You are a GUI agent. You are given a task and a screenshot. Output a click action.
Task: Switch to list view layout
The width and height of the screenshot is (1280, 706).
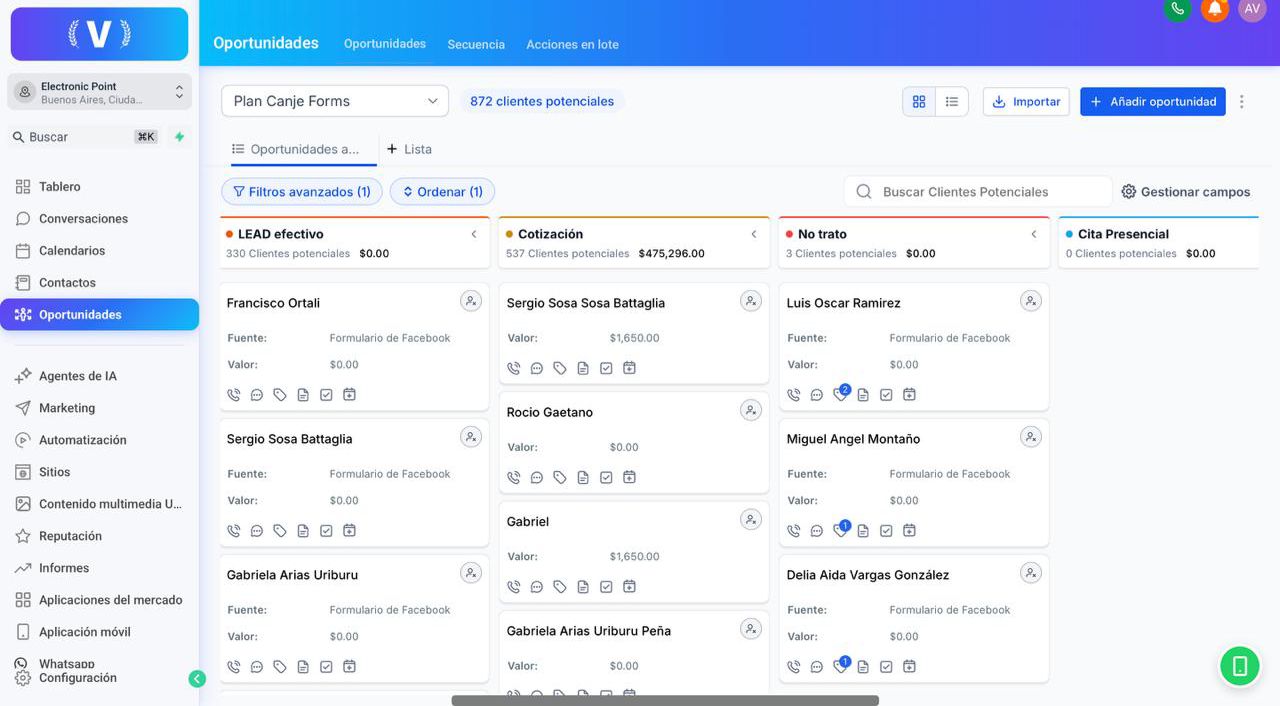952,102
